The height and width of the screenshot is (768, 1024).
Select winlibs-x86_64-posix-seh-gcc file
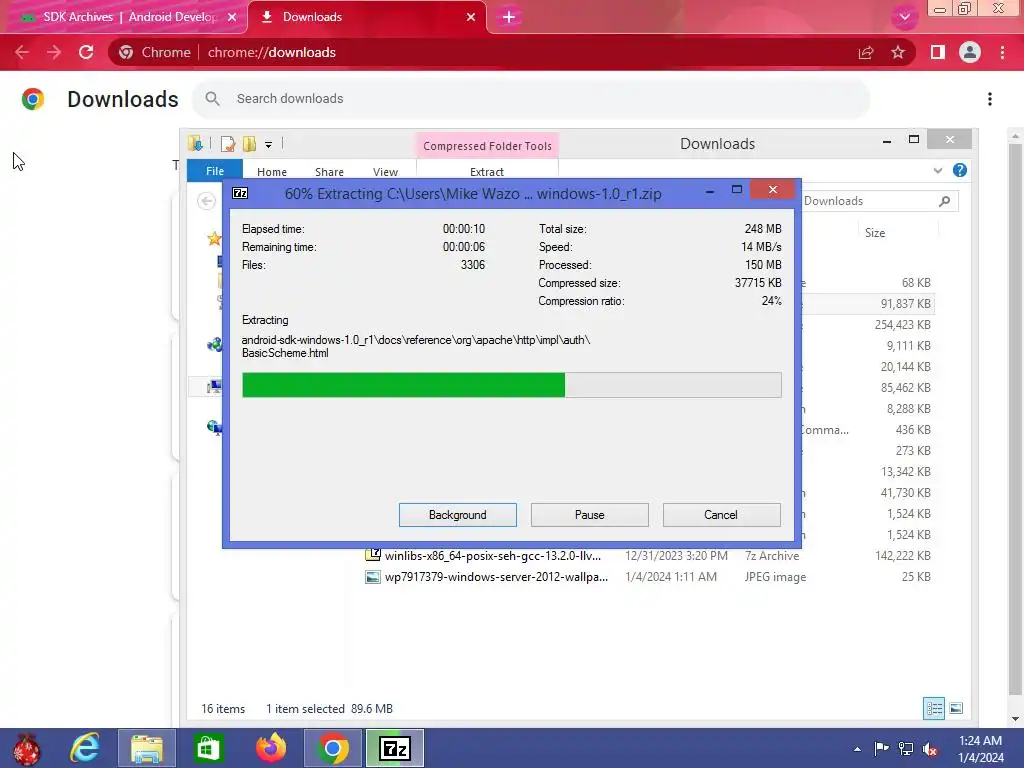click(492, 556)
